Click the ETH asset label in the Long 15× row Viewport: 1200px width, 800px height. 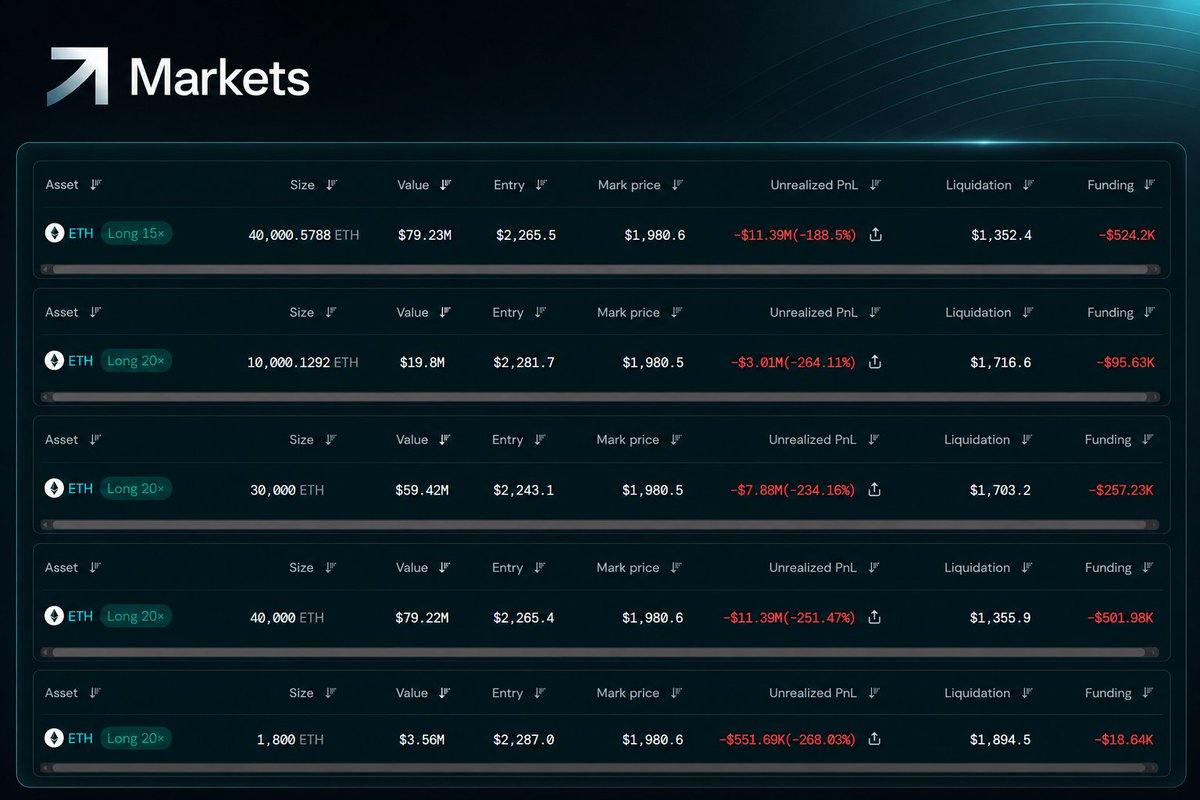click(80, 234)
